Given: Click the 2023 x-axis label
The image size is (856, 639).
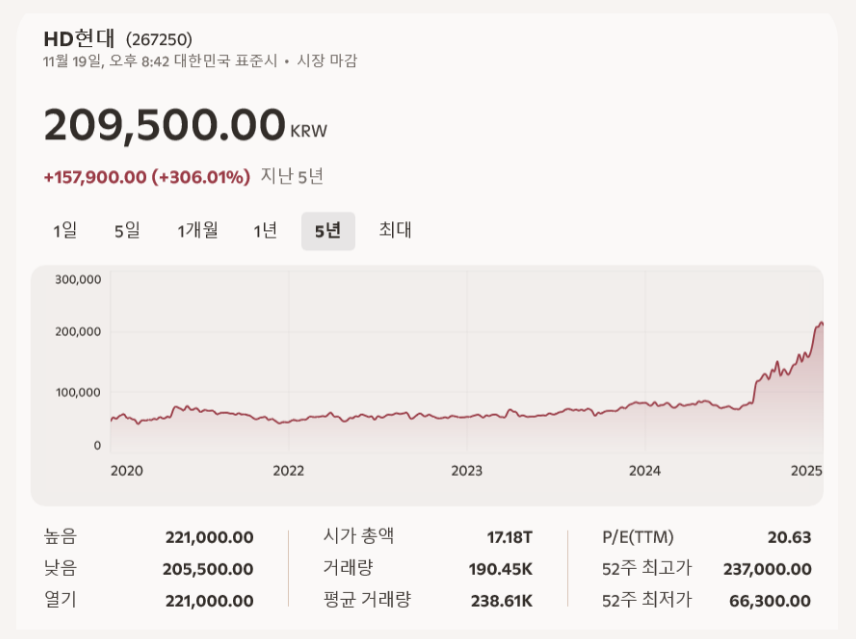Looking at the screenshot, I should [467, 471].
